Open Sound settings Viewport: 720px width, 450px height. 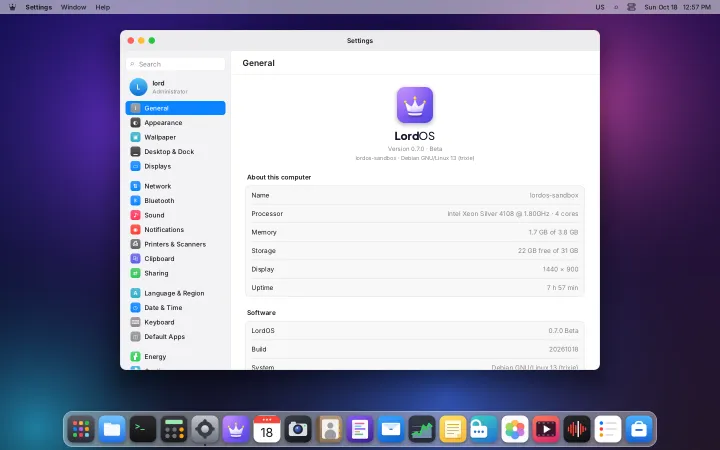click(175, 215)
